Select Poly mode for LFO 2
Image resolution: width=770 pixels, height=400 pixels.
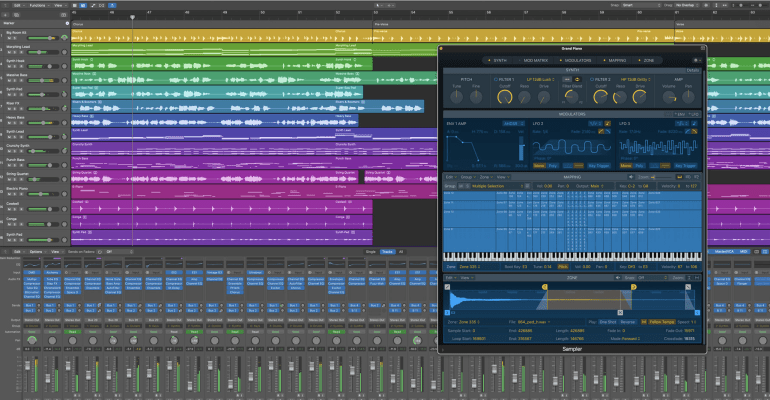coord(553,166)
